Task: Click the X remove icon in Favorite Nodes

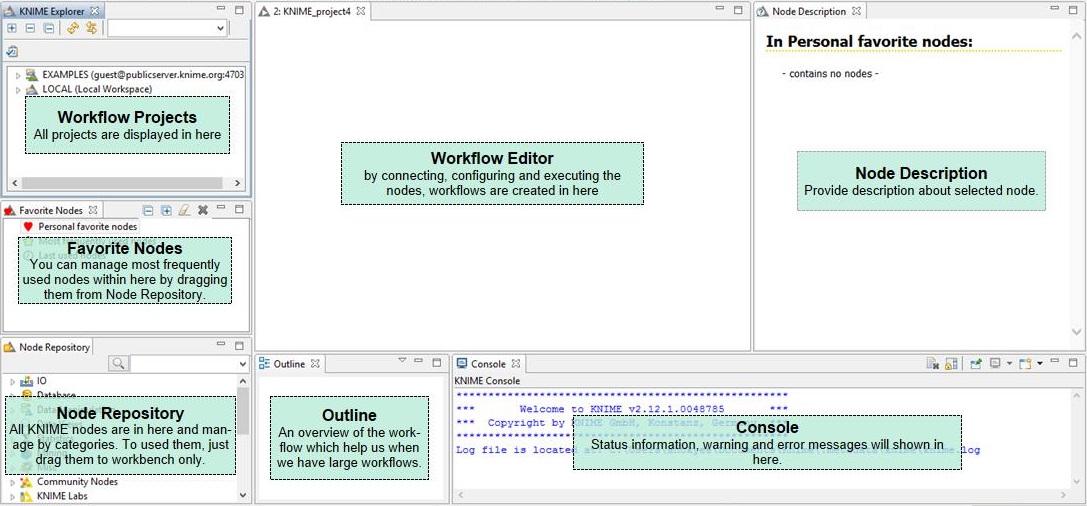Action: click(203, 210)
